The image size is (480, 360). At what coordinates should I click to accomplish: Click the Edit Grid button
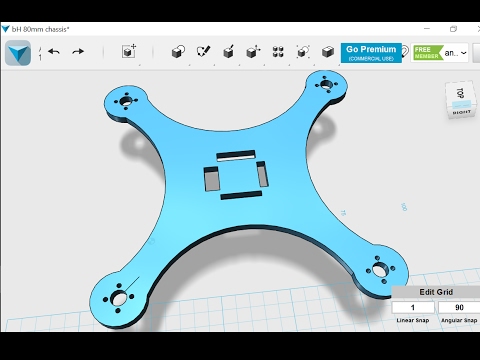[x=436, y=292]
